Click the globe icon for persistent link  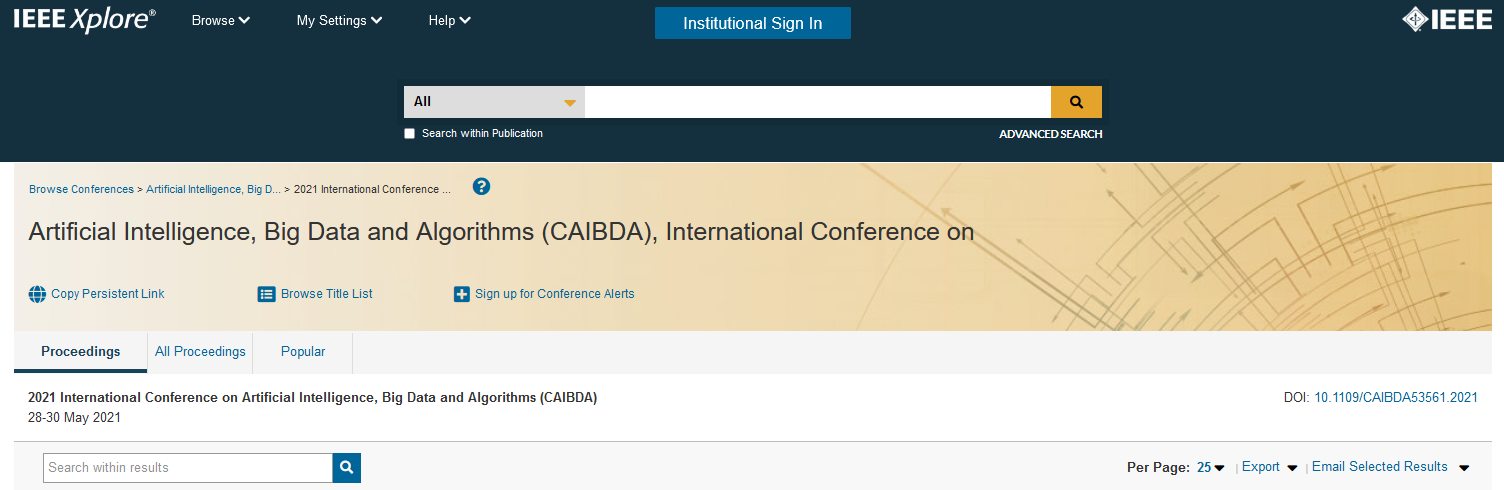tap(38, 294)
